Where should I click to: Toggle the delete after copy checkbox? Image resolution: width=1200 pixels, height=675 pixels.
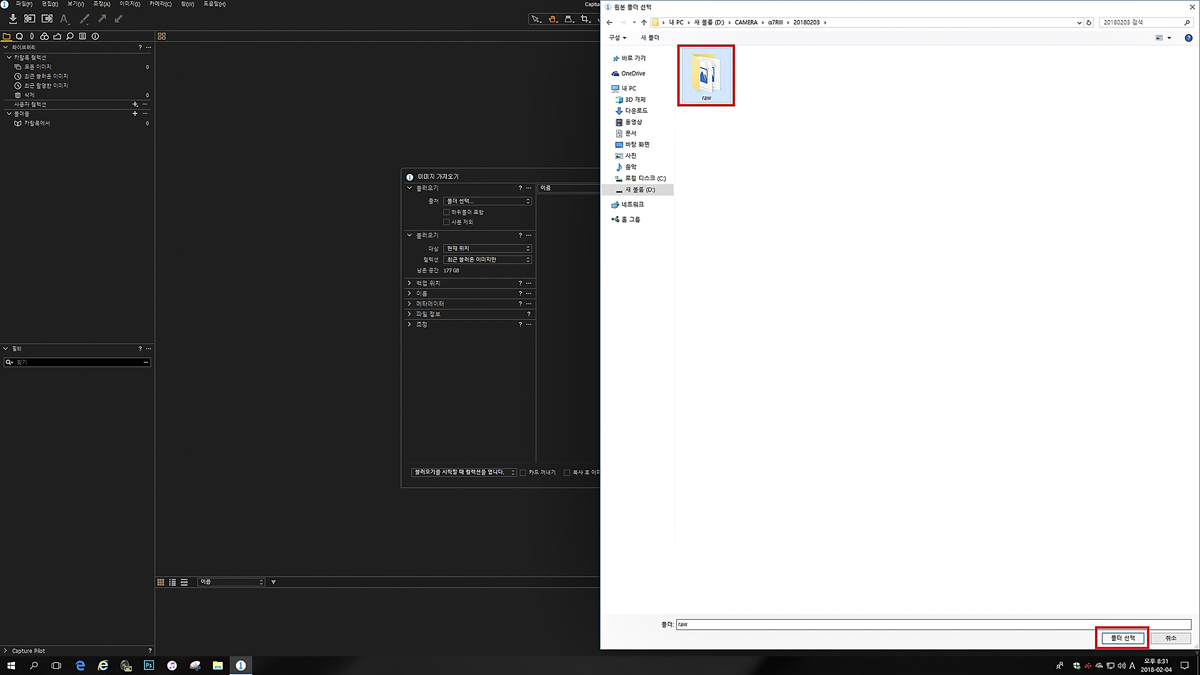567,472
